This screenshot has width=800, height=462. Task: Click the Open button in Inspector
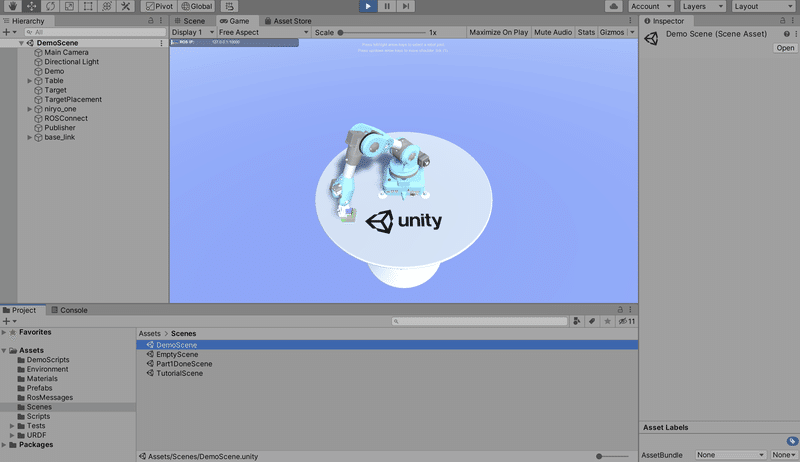[785, 48]
